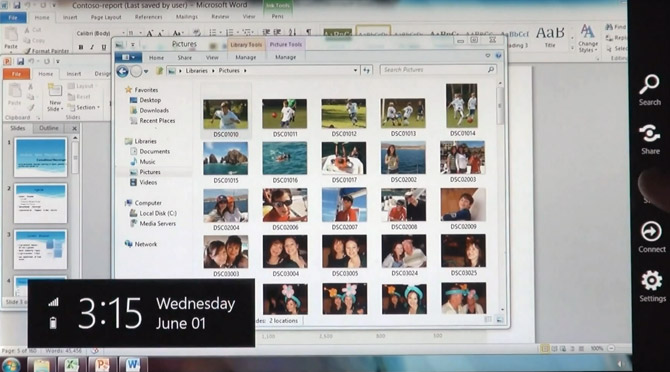Refresh the Pictures folder view

click(367, 70)
